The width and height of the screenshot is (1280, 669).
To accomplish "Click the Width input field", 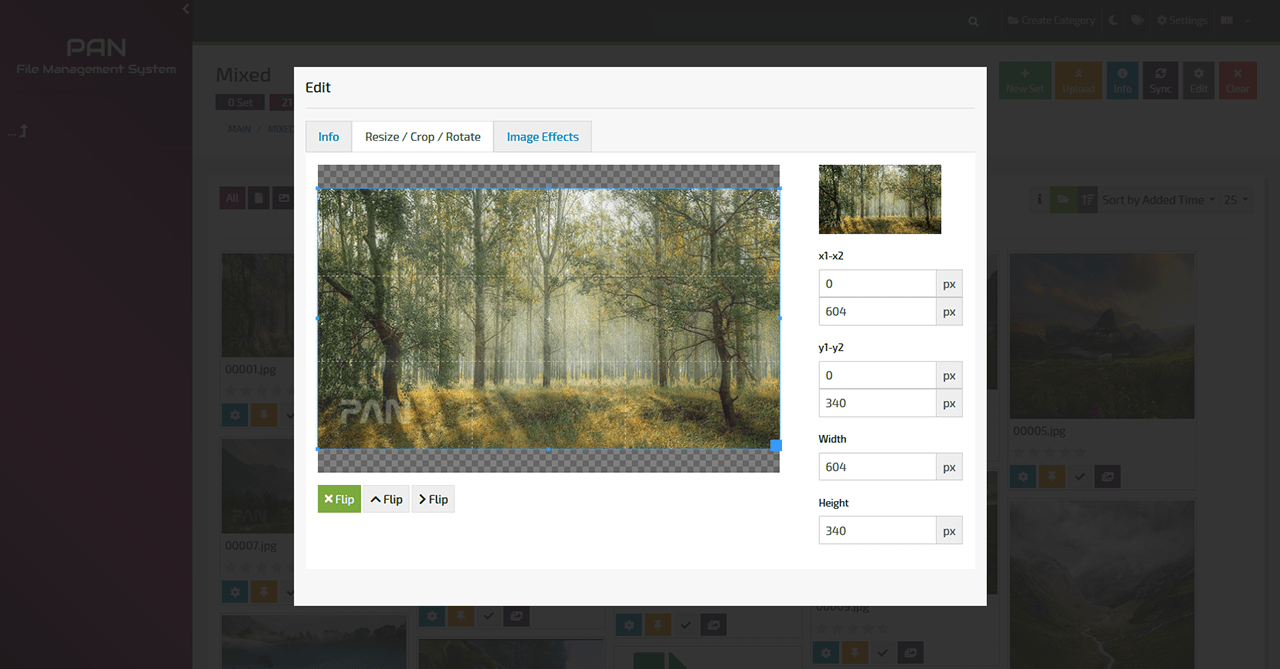I will coord(877,467).
